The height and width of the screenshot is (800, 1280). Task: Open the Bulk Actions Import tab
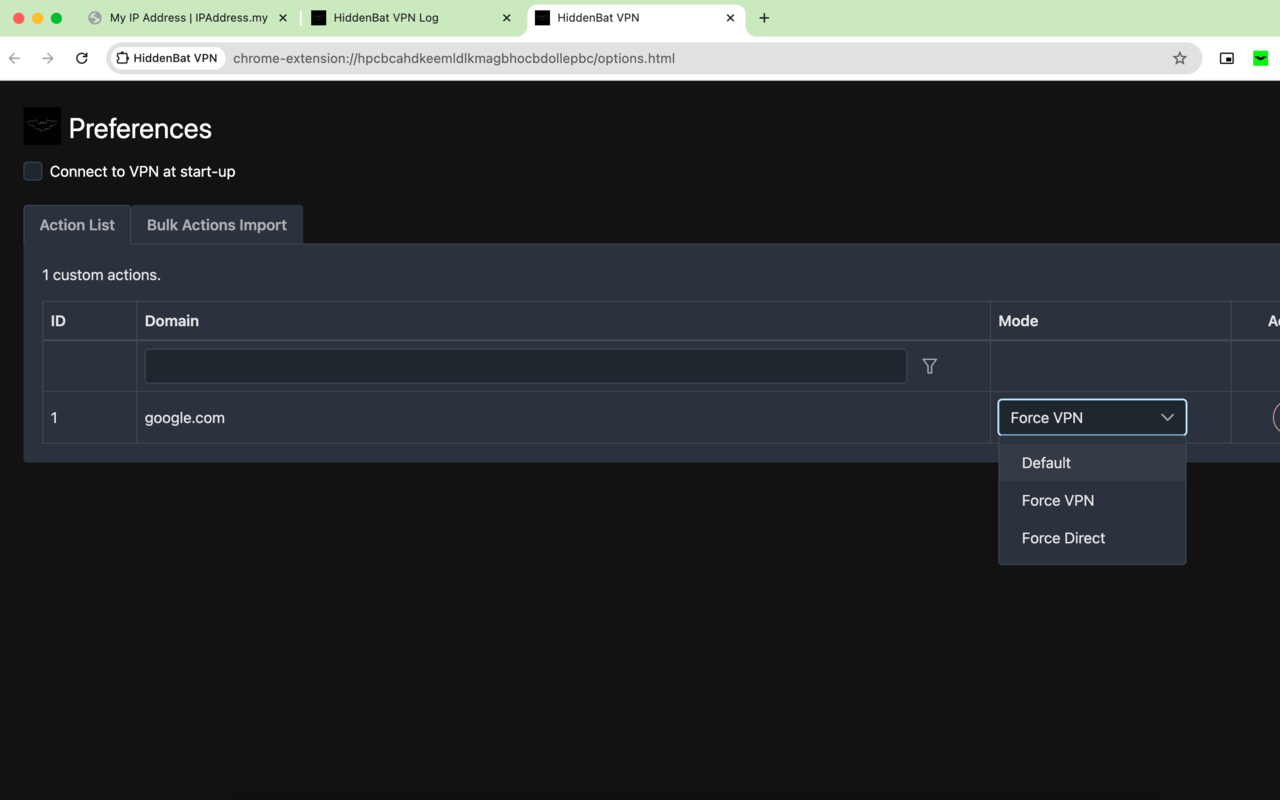[217, 225]
